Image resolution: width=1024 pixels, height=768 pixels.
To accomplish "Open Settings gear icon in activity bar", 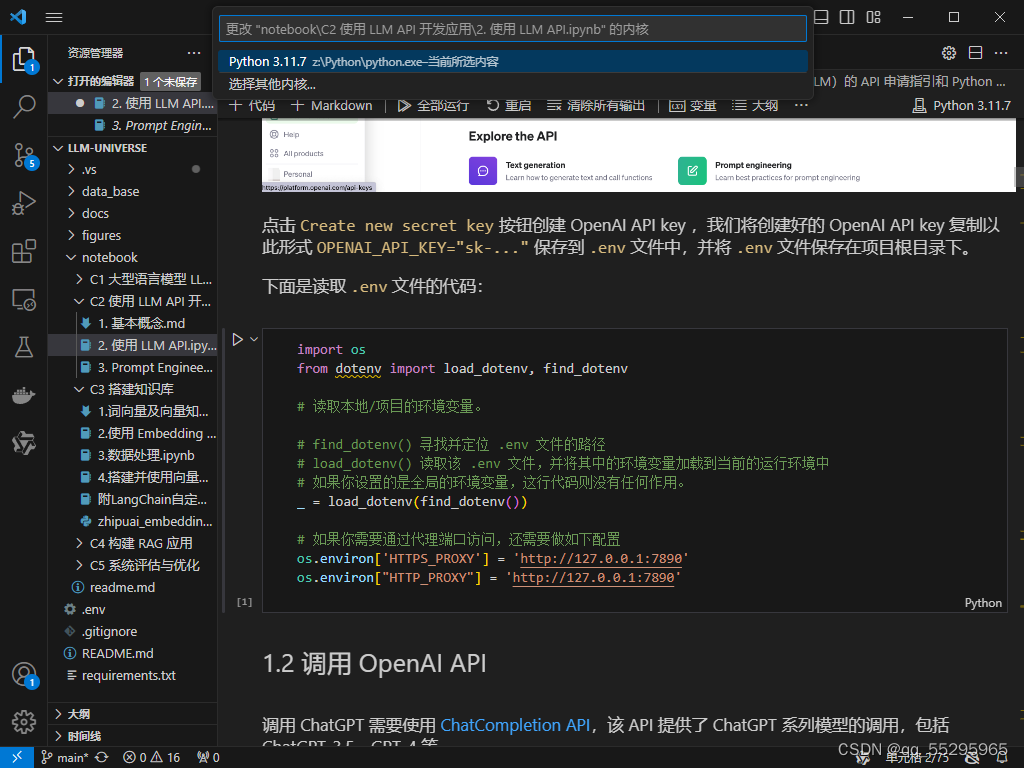I will click(24, 722).
